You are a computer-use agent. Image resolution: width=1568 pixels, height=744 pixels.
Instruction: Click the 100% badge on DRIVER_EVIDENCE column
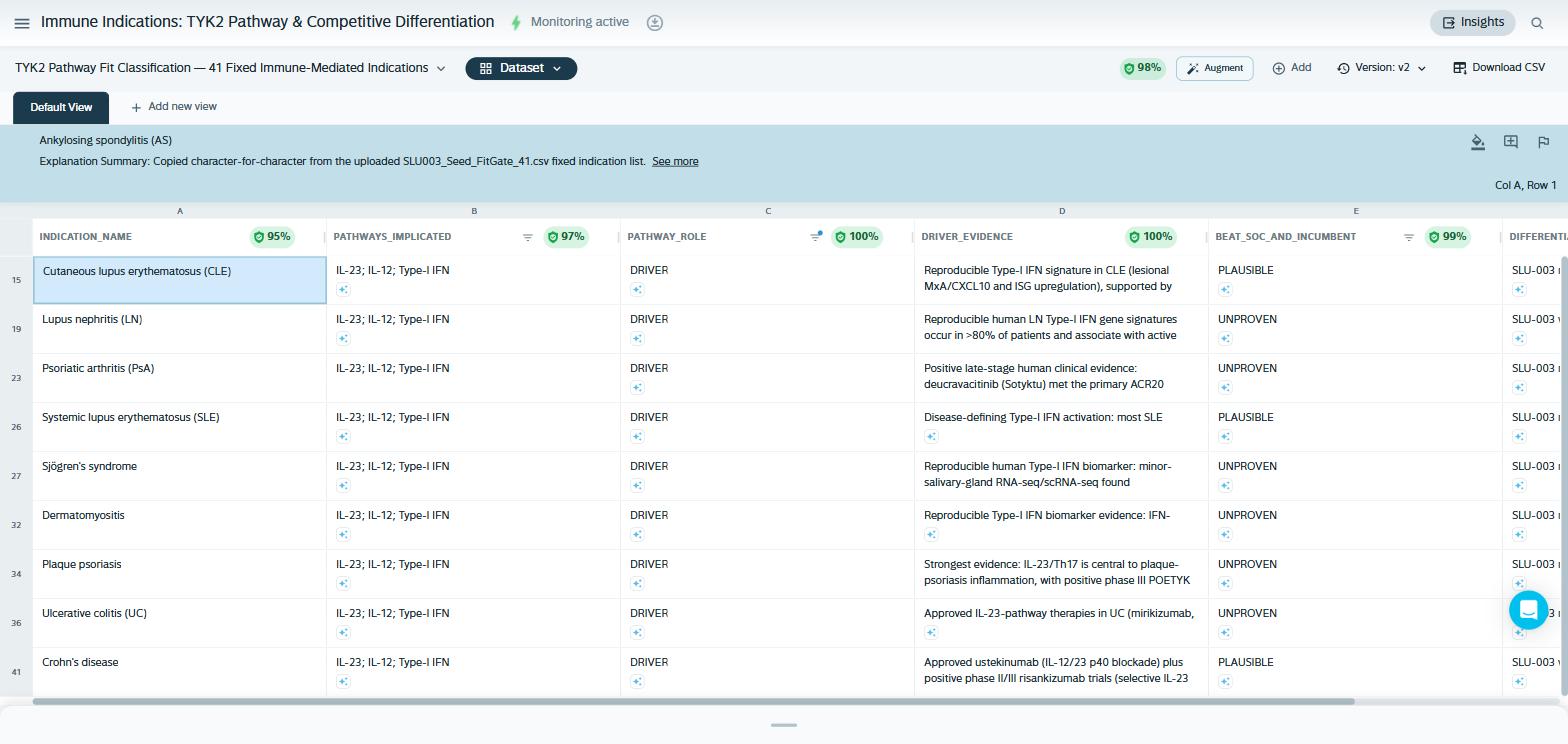[x=1151, y=237]
